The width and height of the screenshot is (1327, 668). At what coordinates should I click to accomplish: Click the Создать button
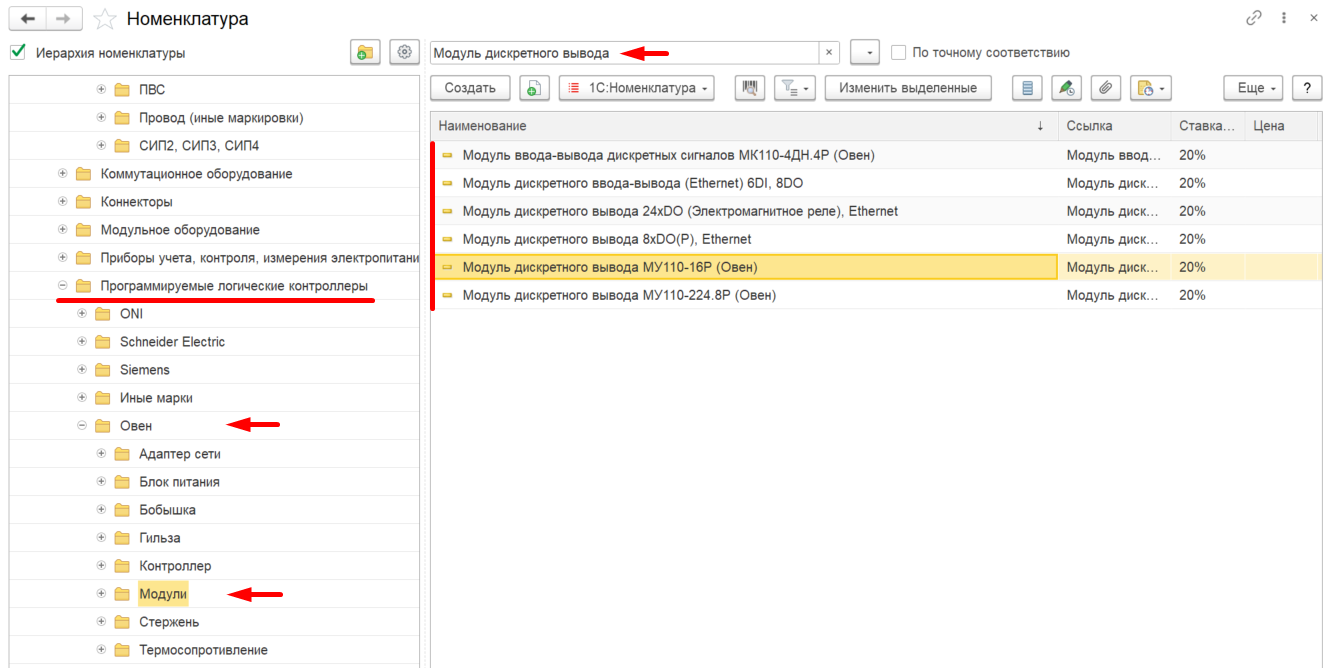(x=470, y=88)
